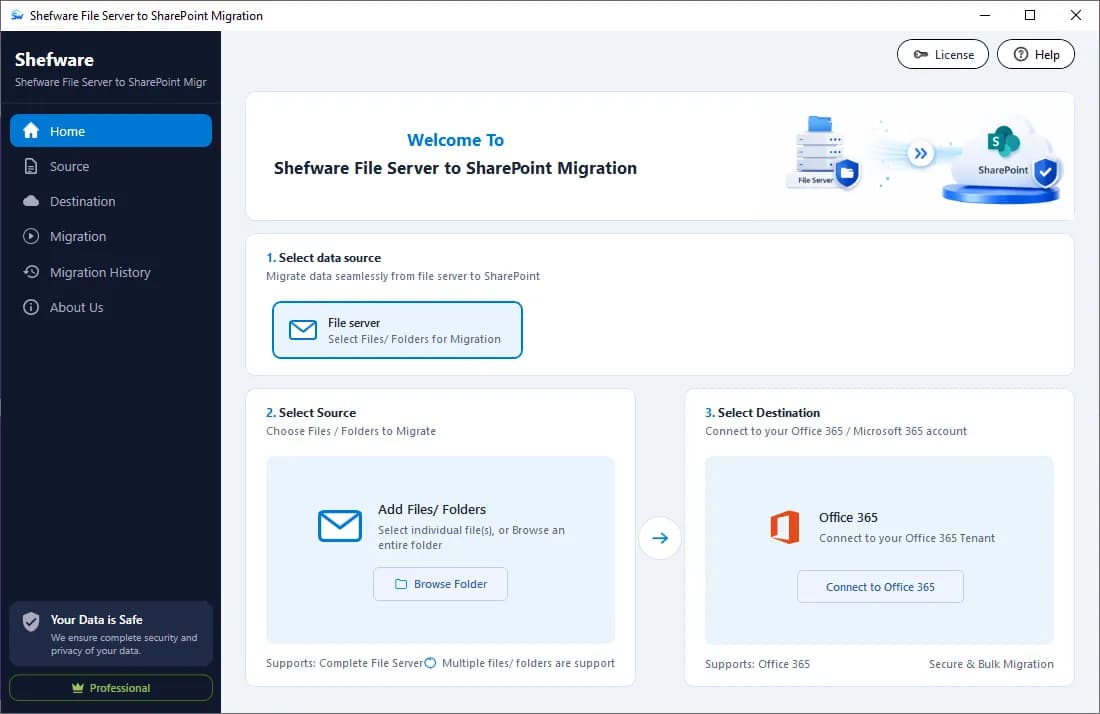Click the large envelope icon beside Add Files/ Folders
Viewport: 1100px width, 714px height.
340,525
